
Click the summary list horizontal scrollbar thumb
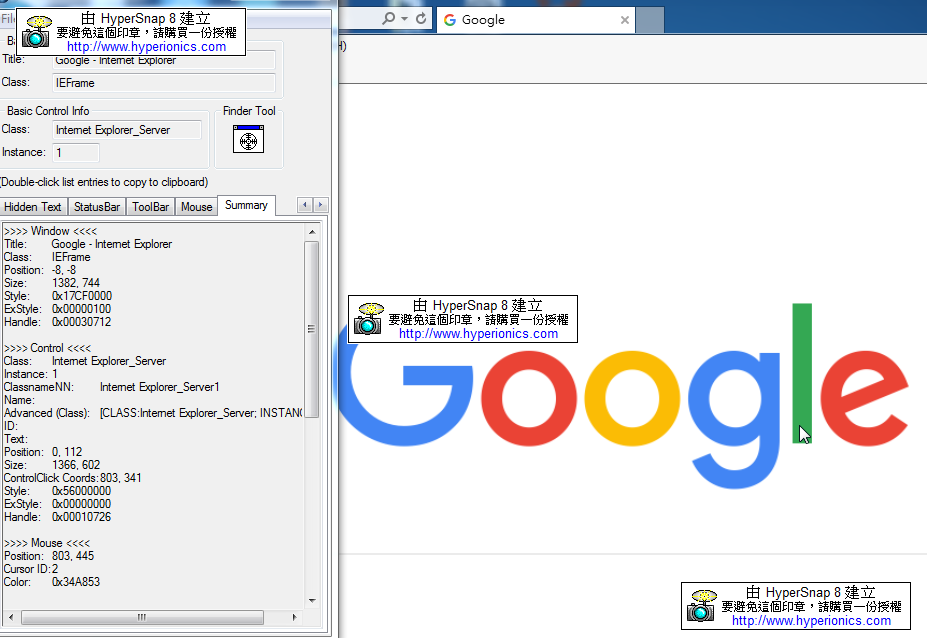click(142, 617)
